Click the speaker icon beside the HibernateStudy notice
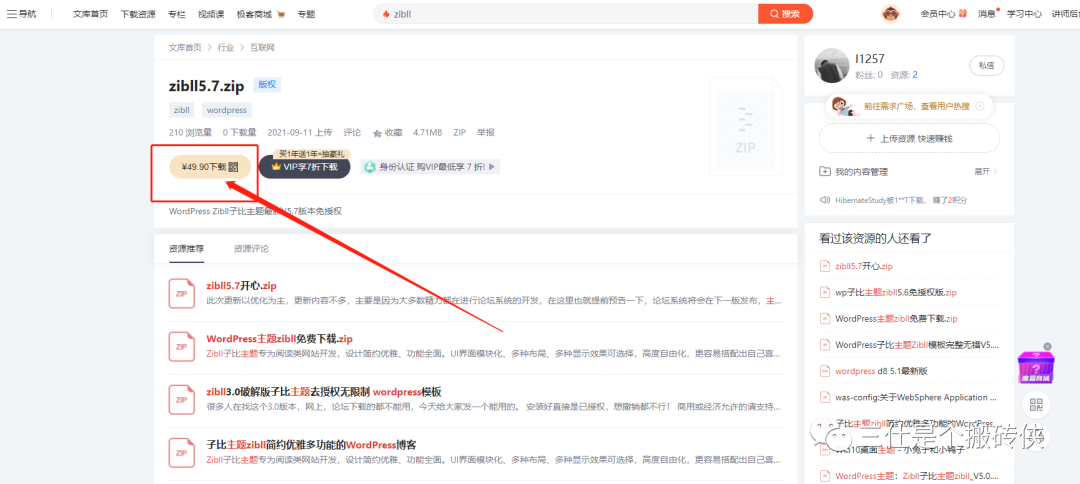This screenshot has width=1080, height=484. tap(824, 200)
